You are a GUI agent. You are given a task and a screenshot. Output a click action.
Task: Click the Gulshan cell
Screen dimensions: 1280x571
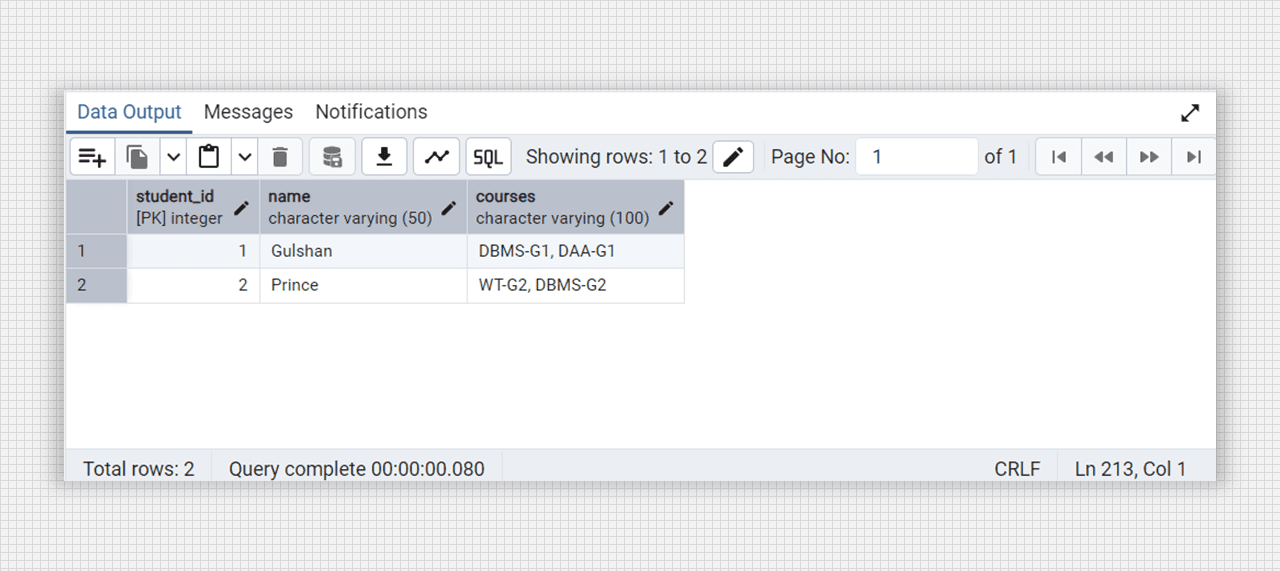pyautogui.click(x=363, y=251)
